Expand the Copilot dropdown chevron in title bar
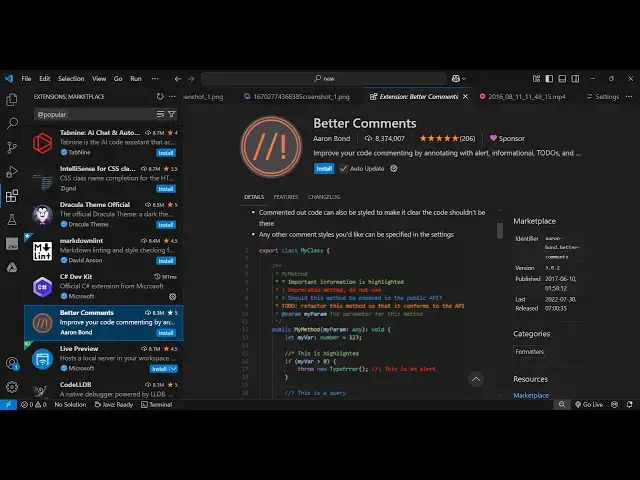 (x=464, y=79)
